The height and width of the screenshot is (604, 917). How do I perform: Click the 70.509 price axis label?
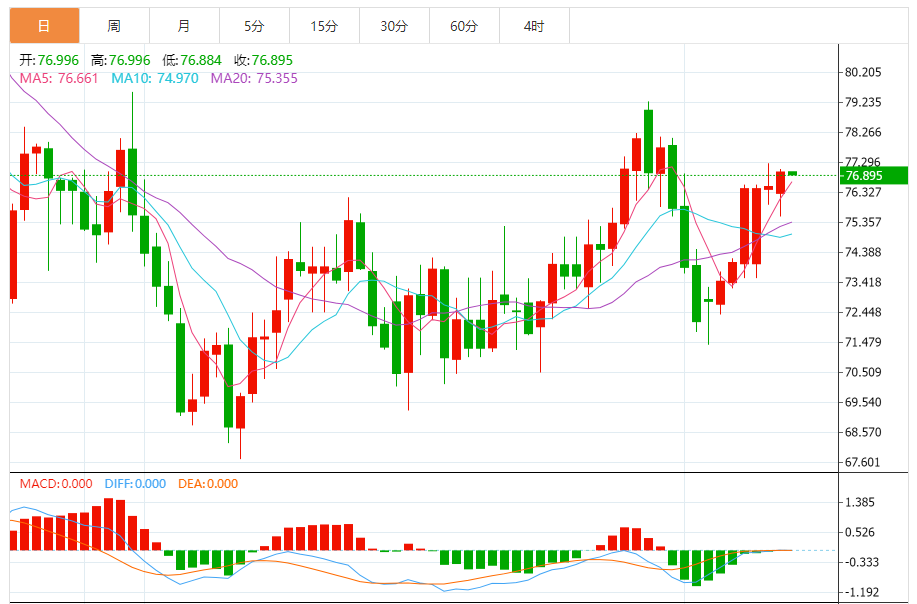pyautogui.click(x=863, y=372)
